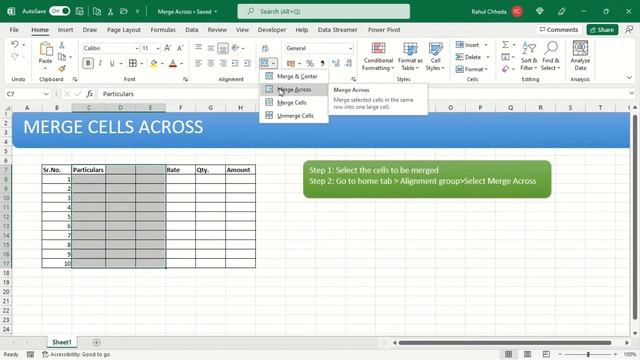640x360 pixels.
Task: Choose Merge Cells in the dropdown menu
Action: [293, 102]
